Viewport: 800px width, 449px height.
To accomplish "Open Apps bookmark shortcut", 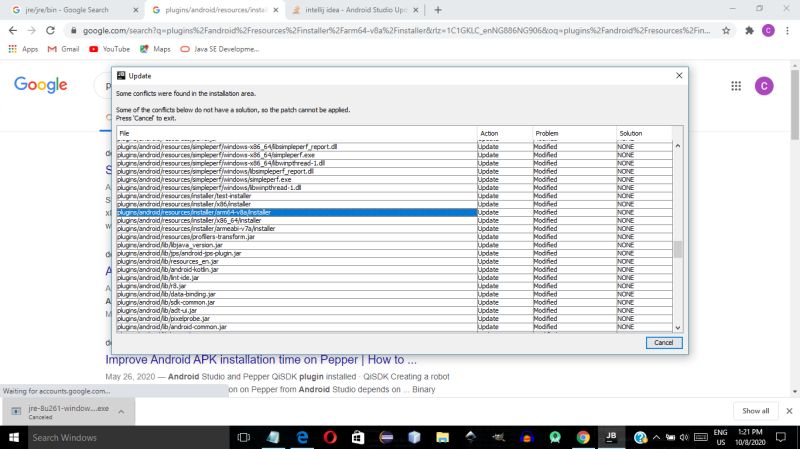I will pos(23,49).
